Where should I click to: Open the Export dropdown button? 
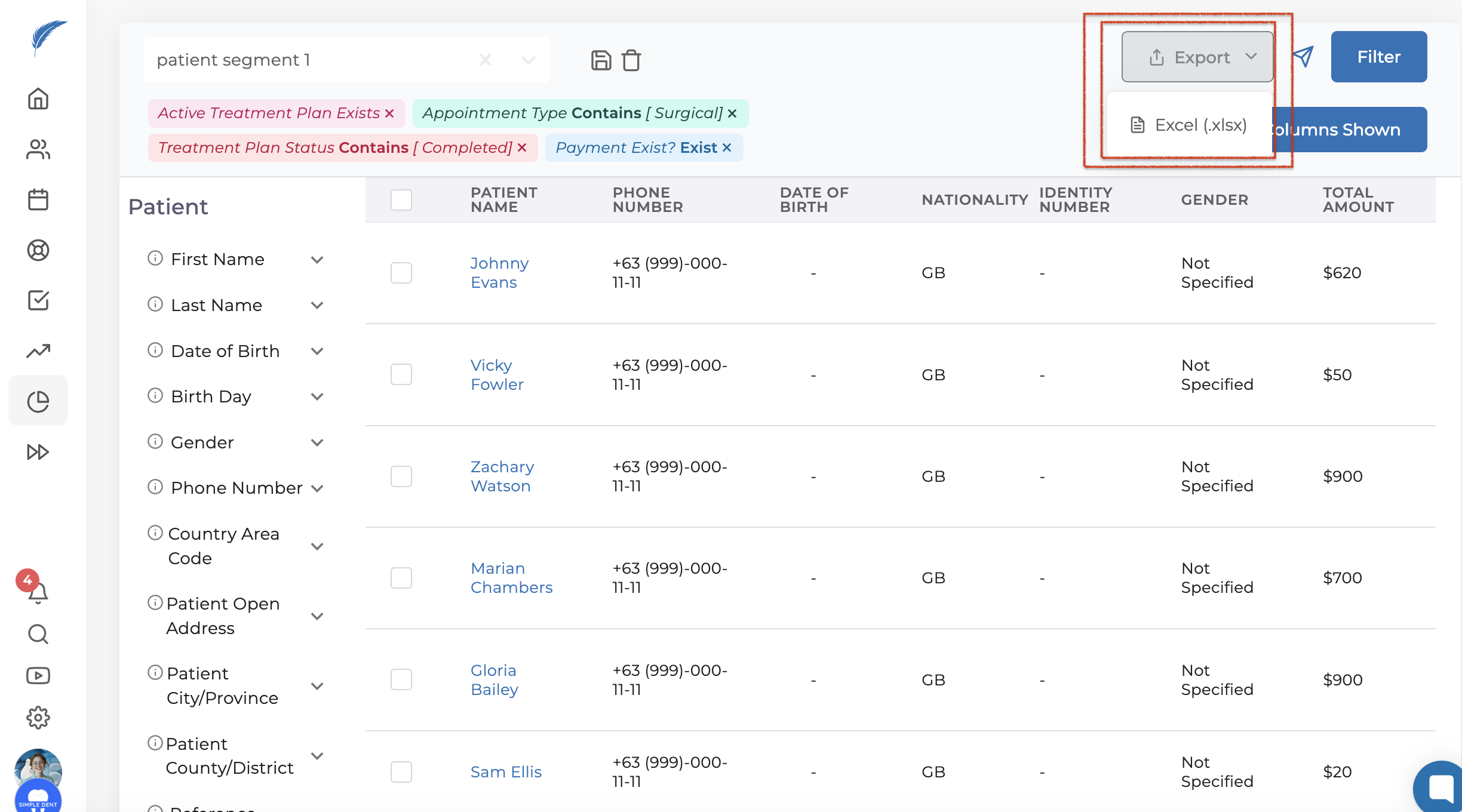click(x=1197, y=57)
